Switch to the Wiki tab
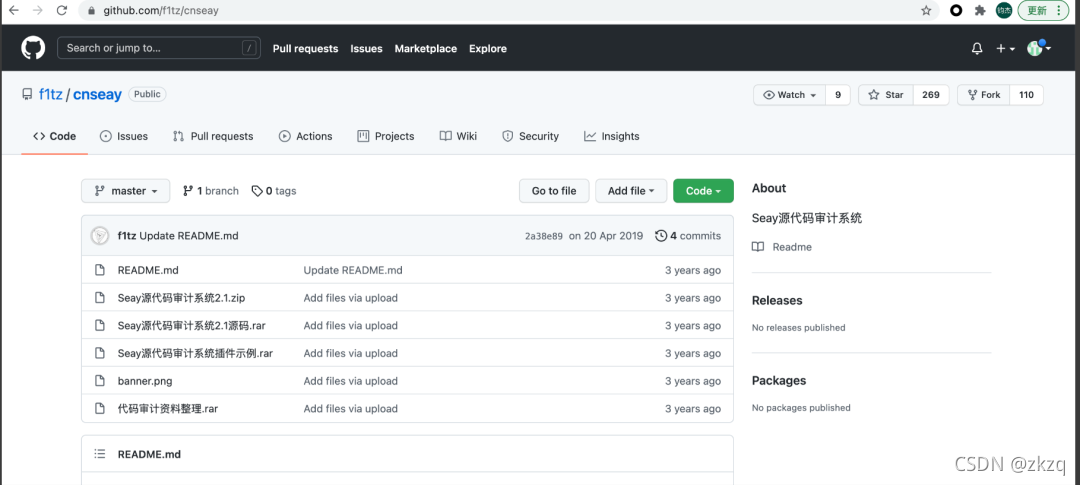 (x=458, y=136)
